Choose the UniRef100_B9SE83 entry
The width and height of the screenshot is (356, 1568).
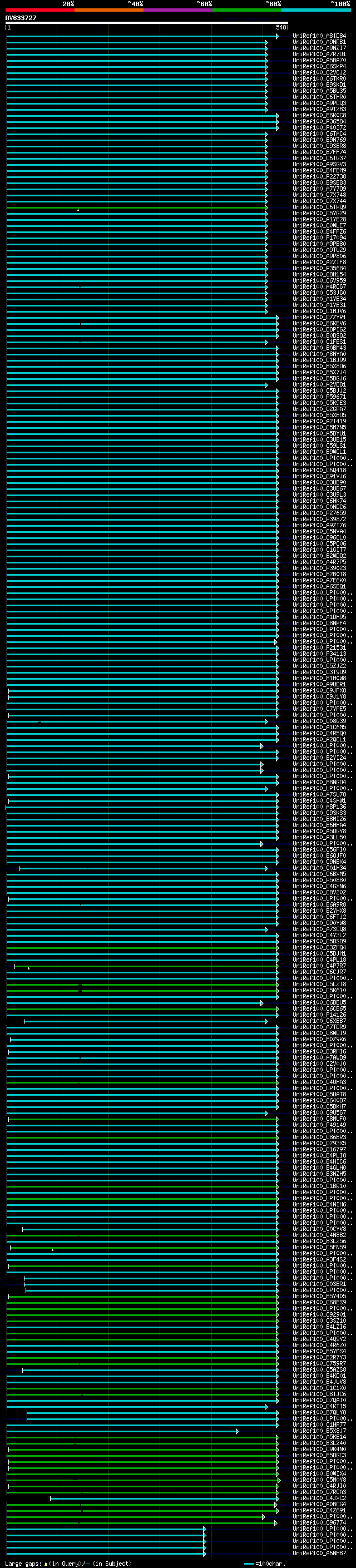coord(319,183)
